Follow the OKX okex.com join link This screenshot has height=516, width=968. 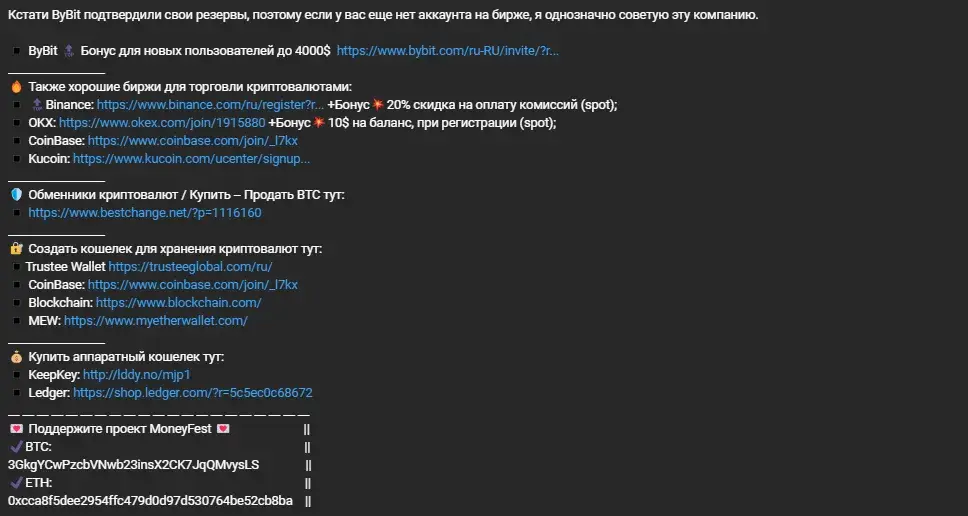(x=162, y=123)
